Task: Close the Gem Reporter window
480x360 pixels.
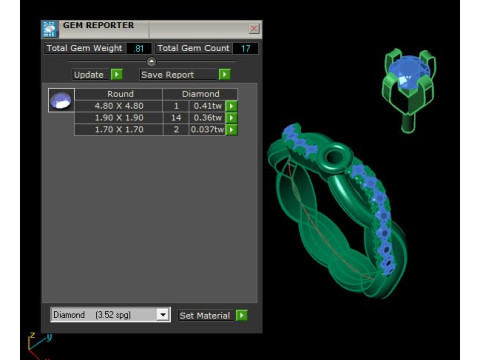Action: (x=254, y=29)
